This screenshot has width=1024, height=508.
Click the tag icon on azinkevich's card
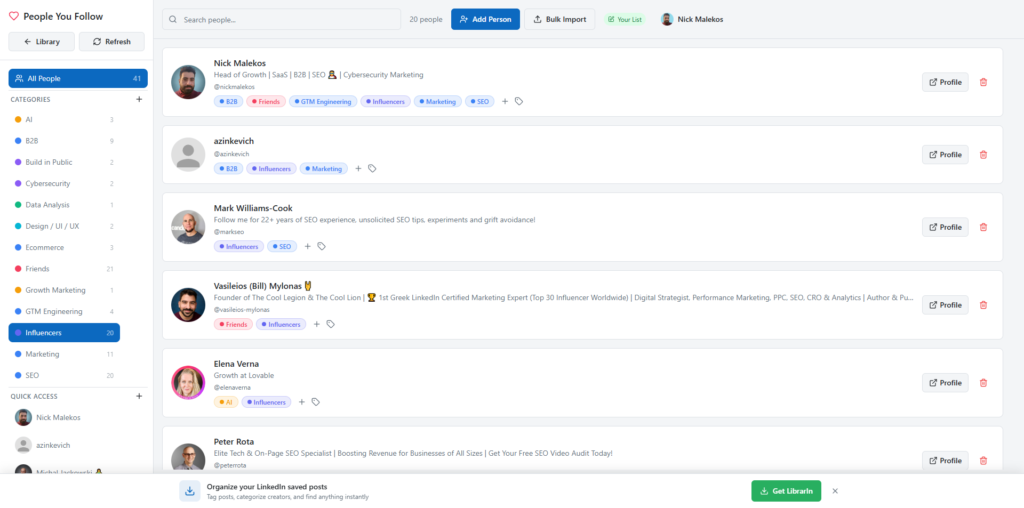(x=372, y=169)
